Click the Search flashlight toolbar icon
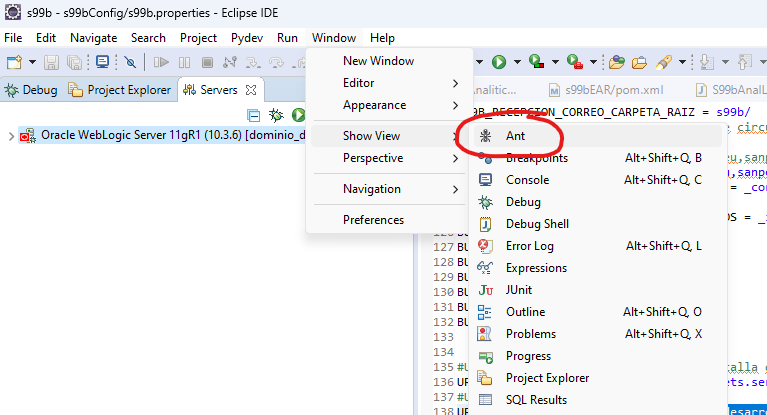 tap(664, 62)
